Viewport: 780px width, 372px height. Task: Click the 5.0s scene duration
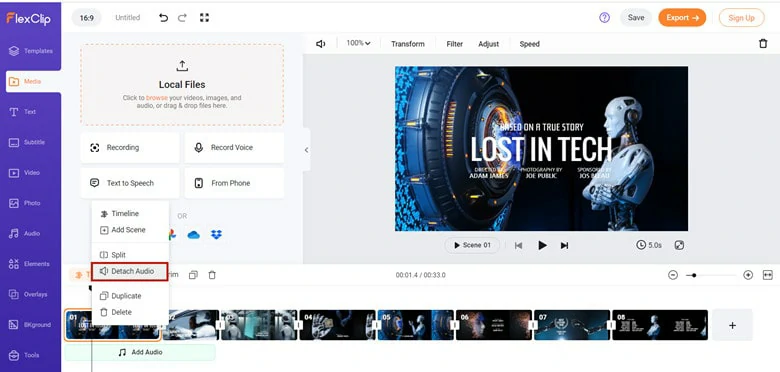pyautogui.click(x=649, y=245)
